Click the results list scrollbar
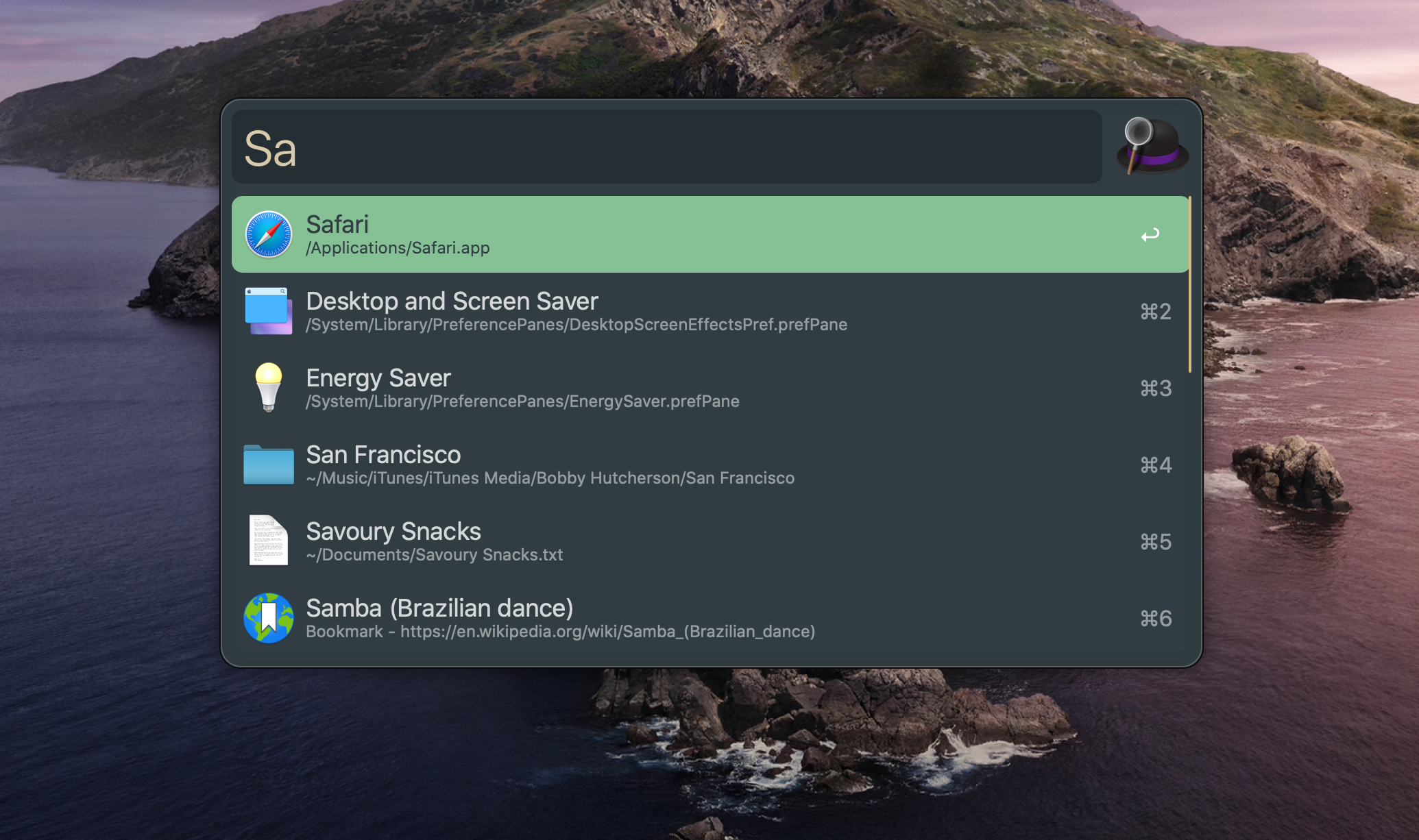The image size is (1419, 840). pos(1189,284)
